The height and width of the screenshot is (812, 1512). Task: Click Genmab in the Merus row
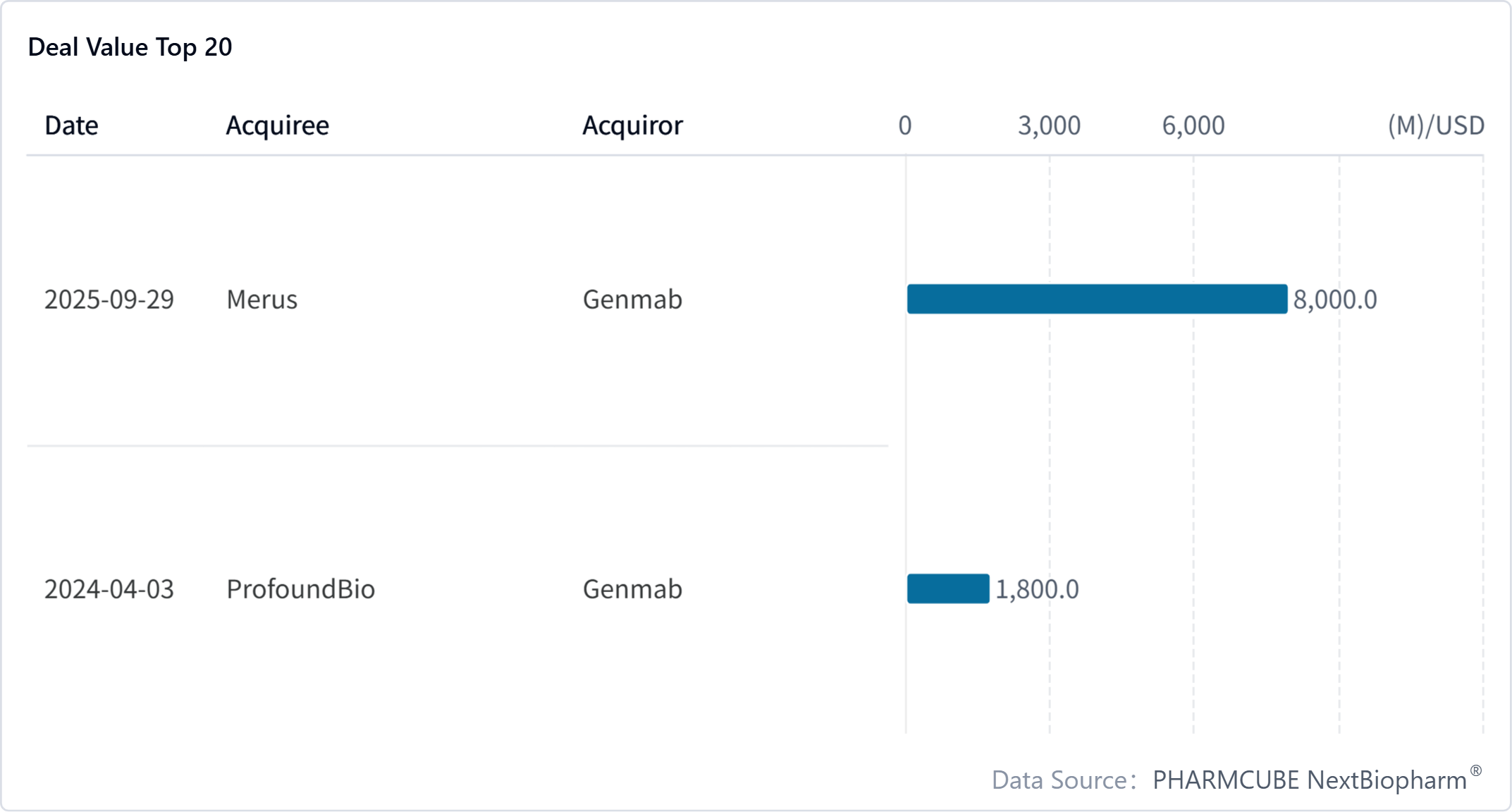tap(632, 300)
